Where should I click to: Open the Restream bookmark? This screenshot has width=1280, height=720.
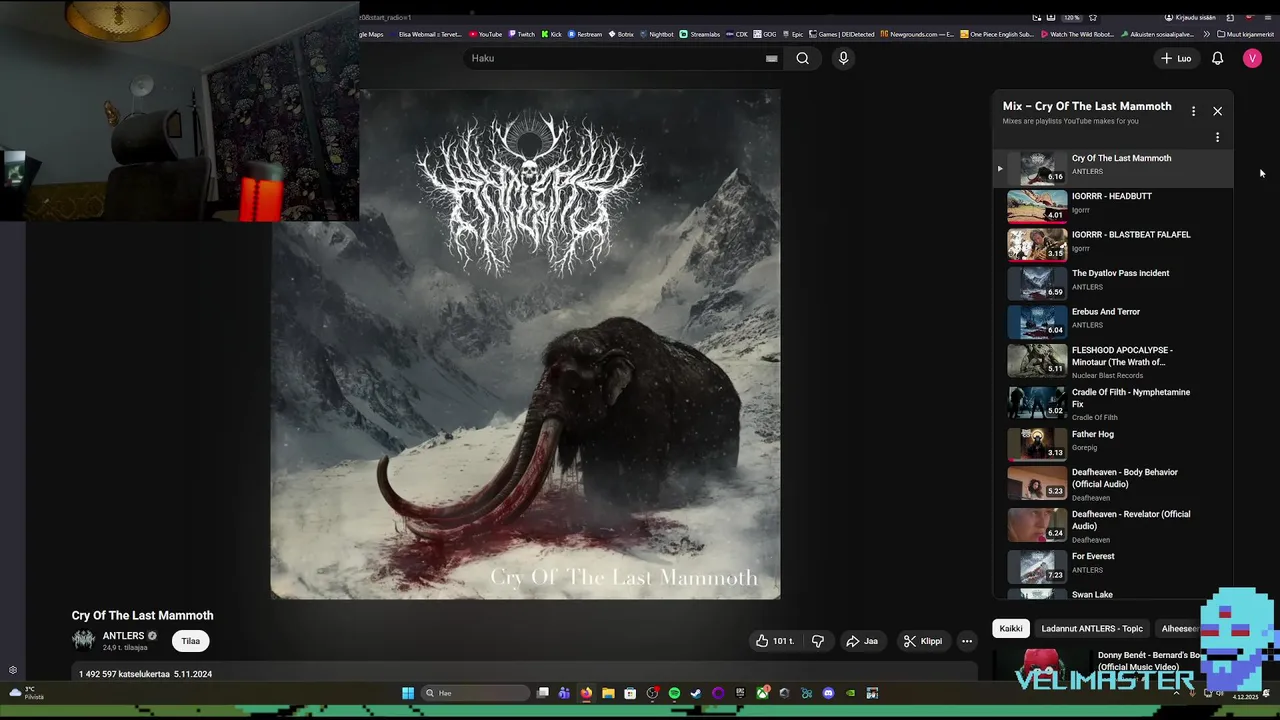point(585,34)
